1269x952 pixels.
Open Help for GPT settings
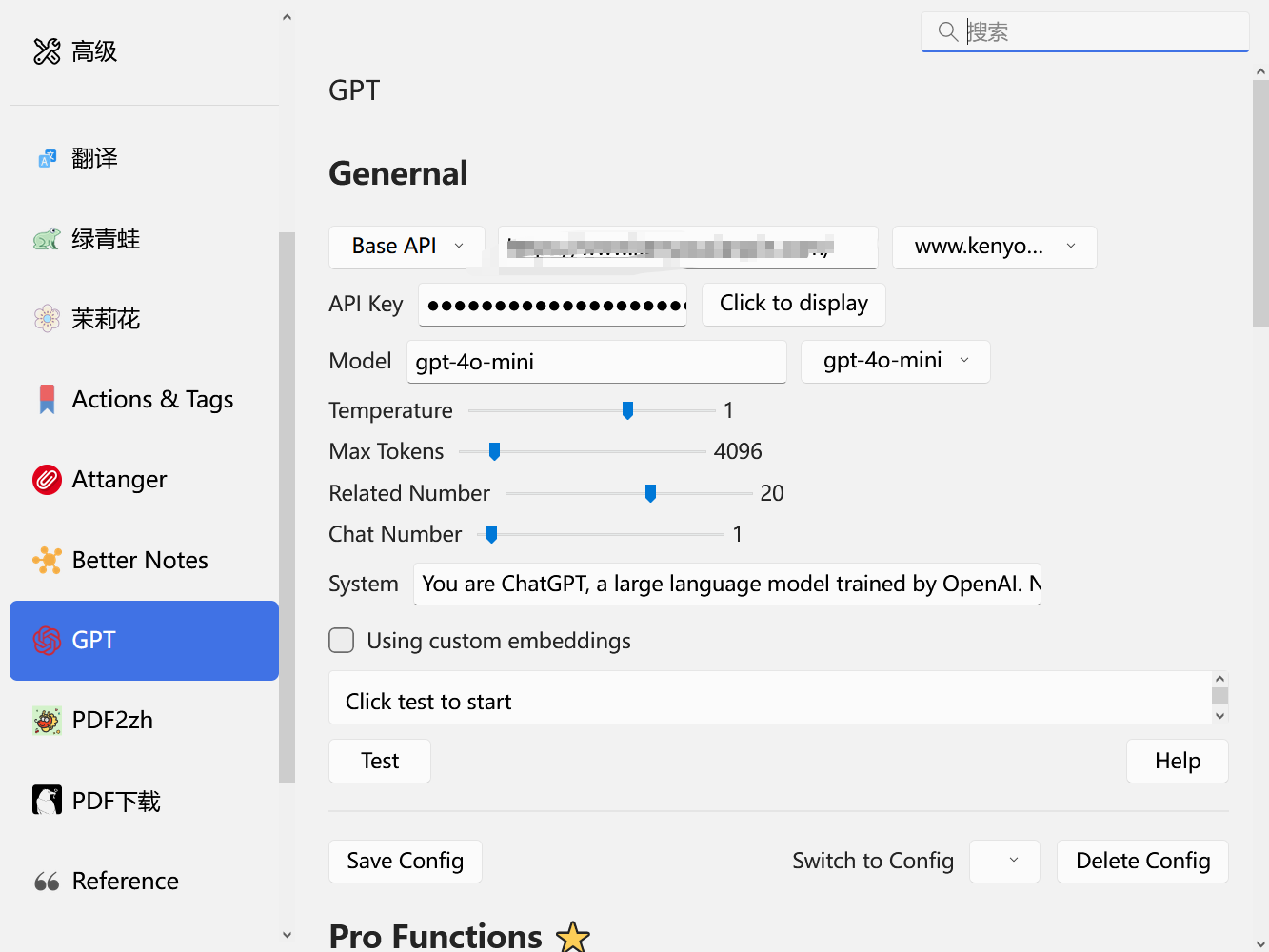[1178, 761]
